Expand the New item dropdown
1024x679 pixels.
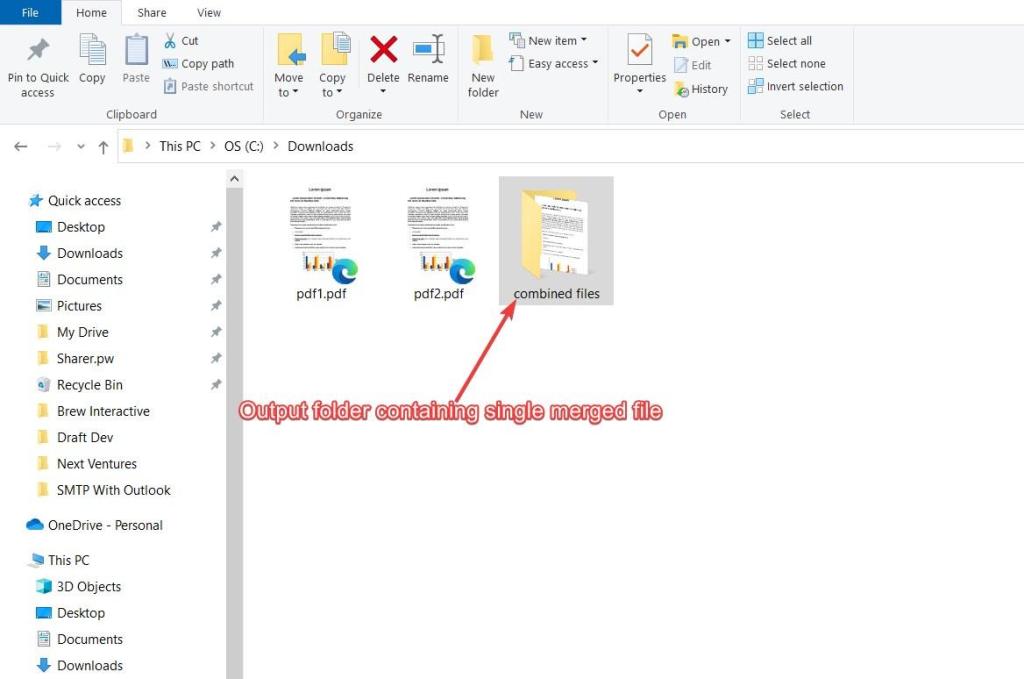pyautogui.click(x=548, y=40)
